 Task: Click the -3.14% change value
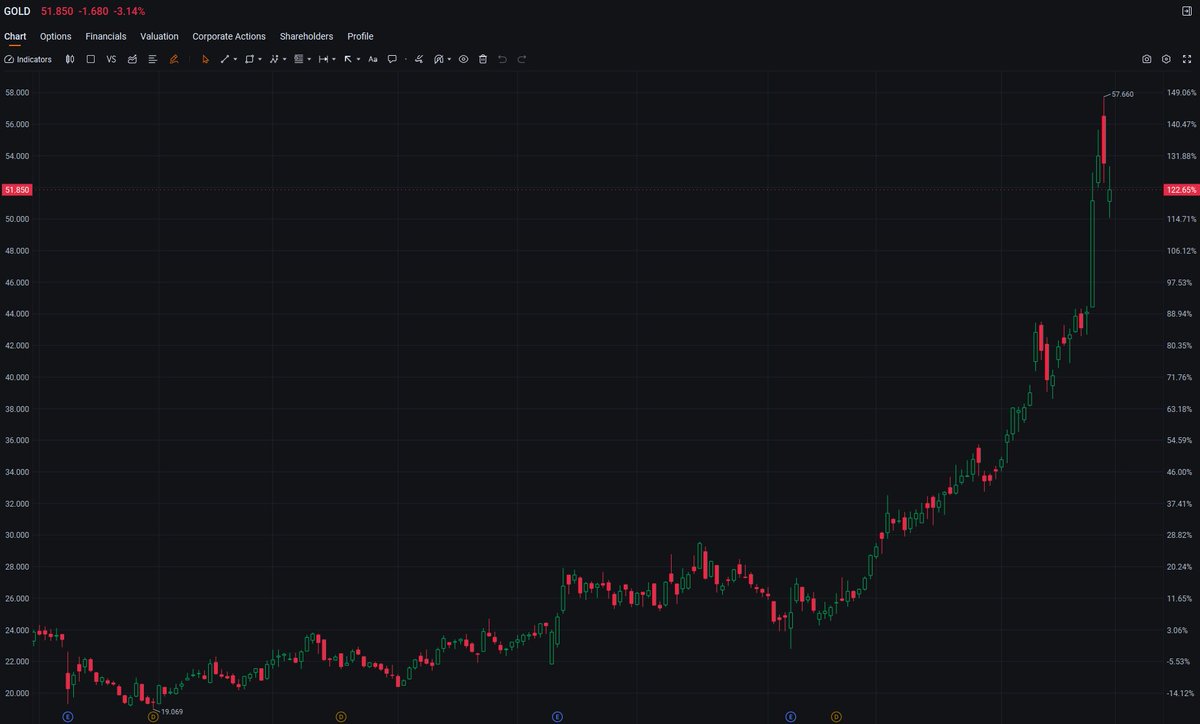129,11
